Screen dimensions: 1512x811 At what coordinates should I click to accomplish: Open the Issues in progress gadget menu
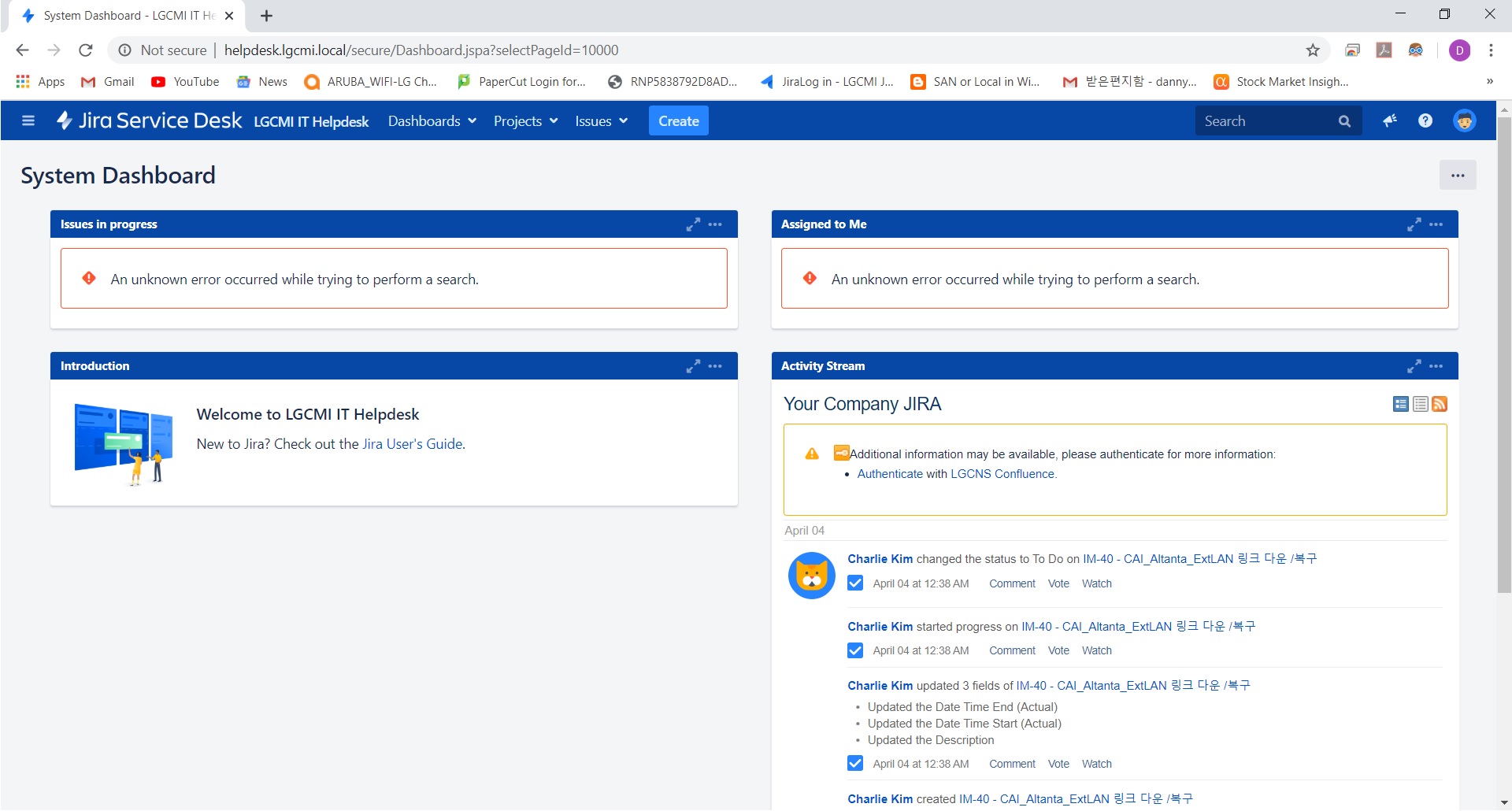(715, 224)
